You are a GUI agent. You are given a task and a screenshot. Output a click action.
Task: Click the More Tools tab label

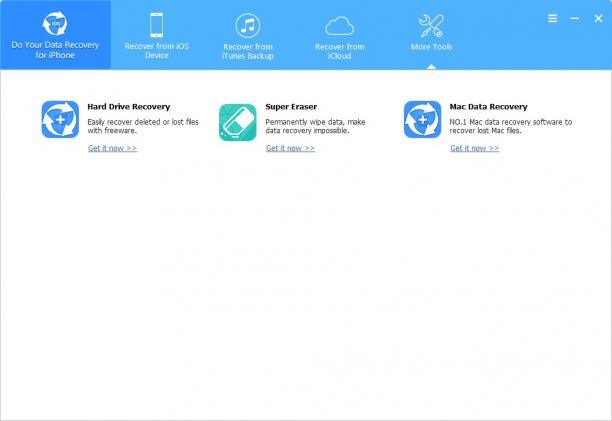pos(431,47)
